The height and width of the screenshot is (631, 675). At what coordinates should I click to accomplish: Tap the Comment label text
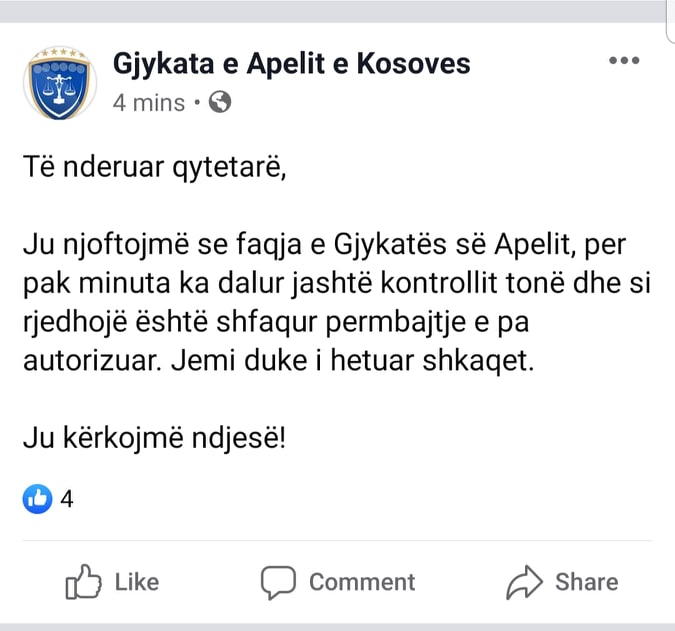click(362, 582)
